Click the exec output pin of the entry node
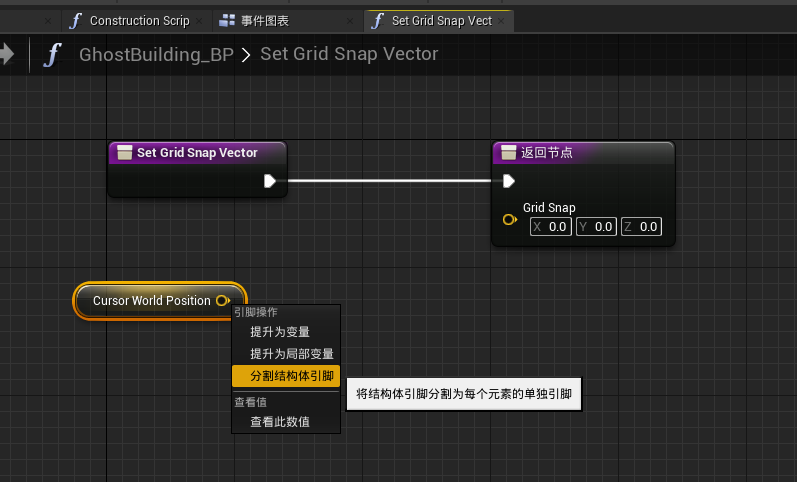Viewport: 797px width, 482px height. (270, 181)
